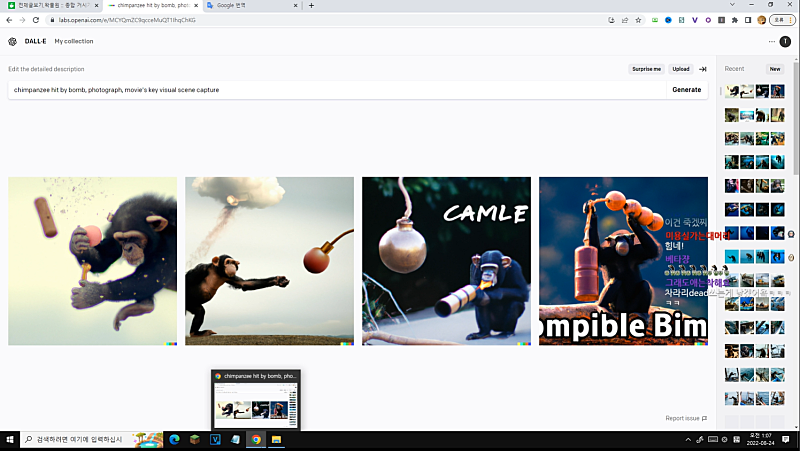The height and width of the screenshot is (451, 800).
Task: Click the Windows taskbar search box
Action: [x=92, y=439]
